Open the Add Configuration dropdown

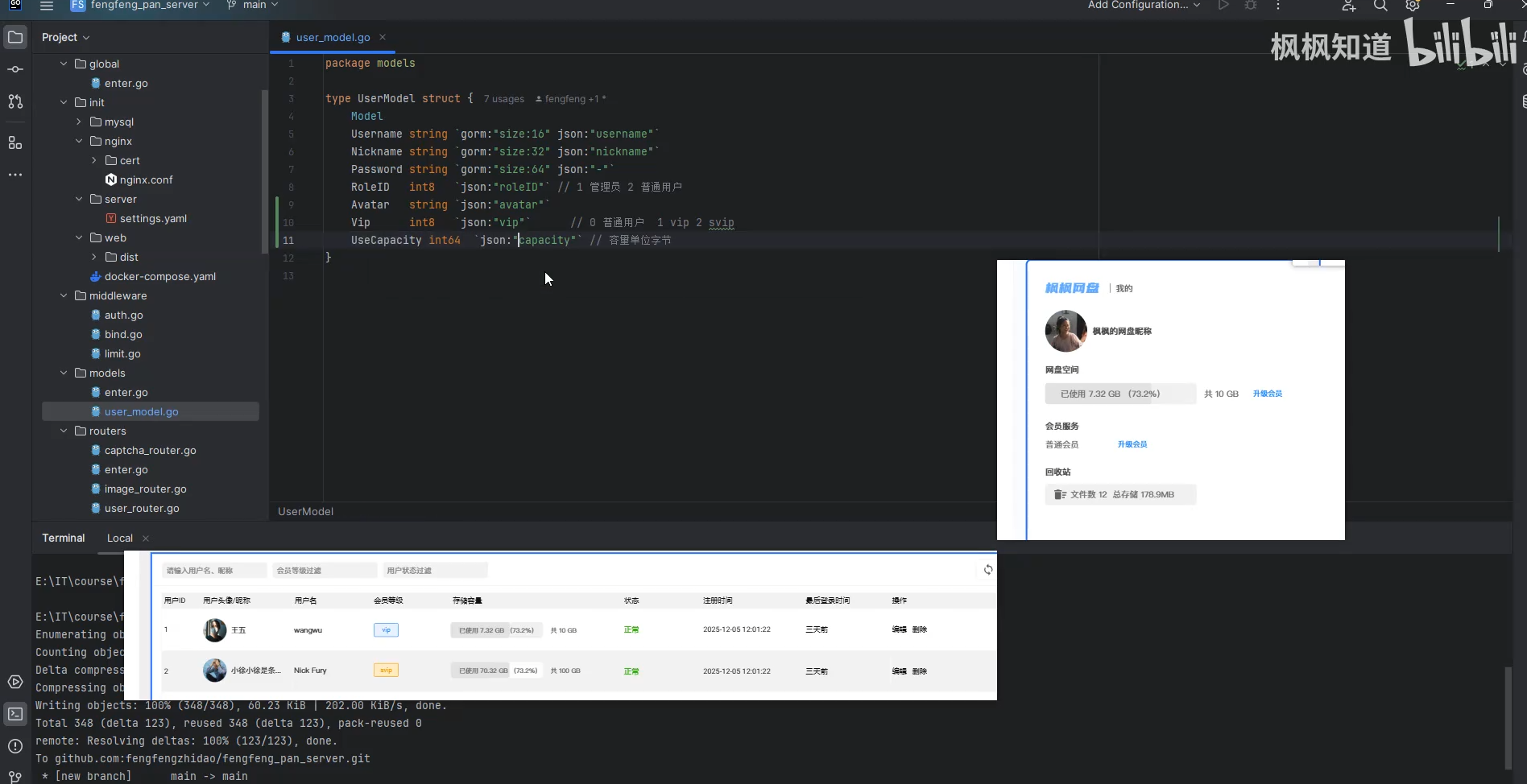(x=1144, y=6)
